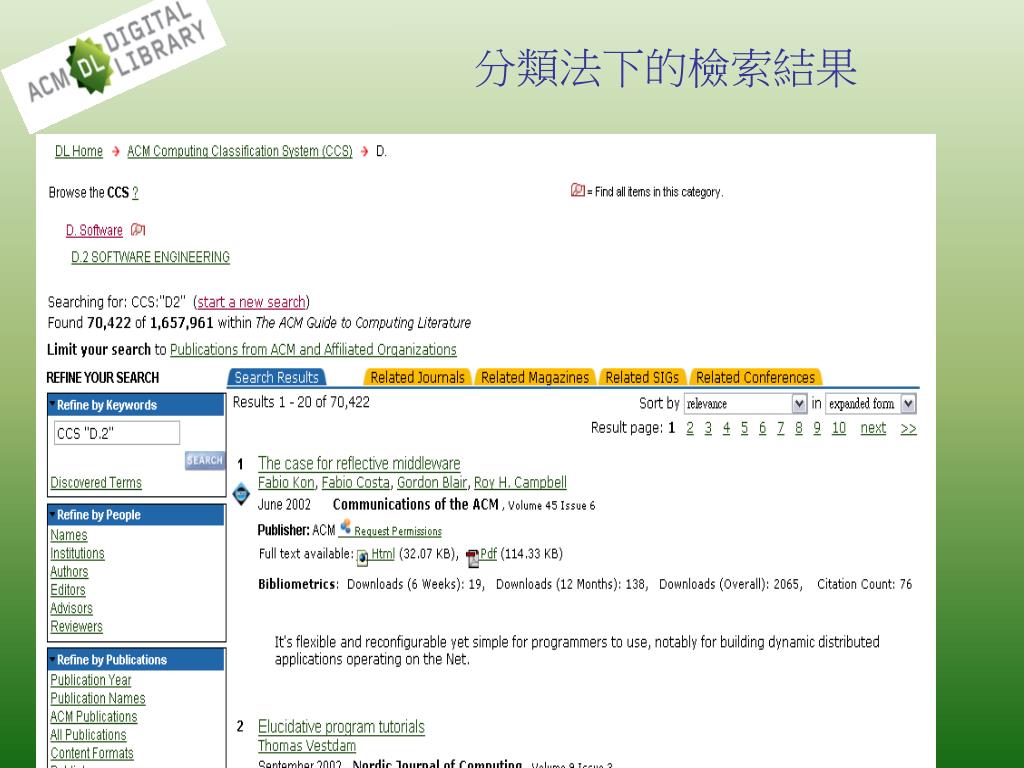
Task: Click the Institutions refine link
Action: 77,553
